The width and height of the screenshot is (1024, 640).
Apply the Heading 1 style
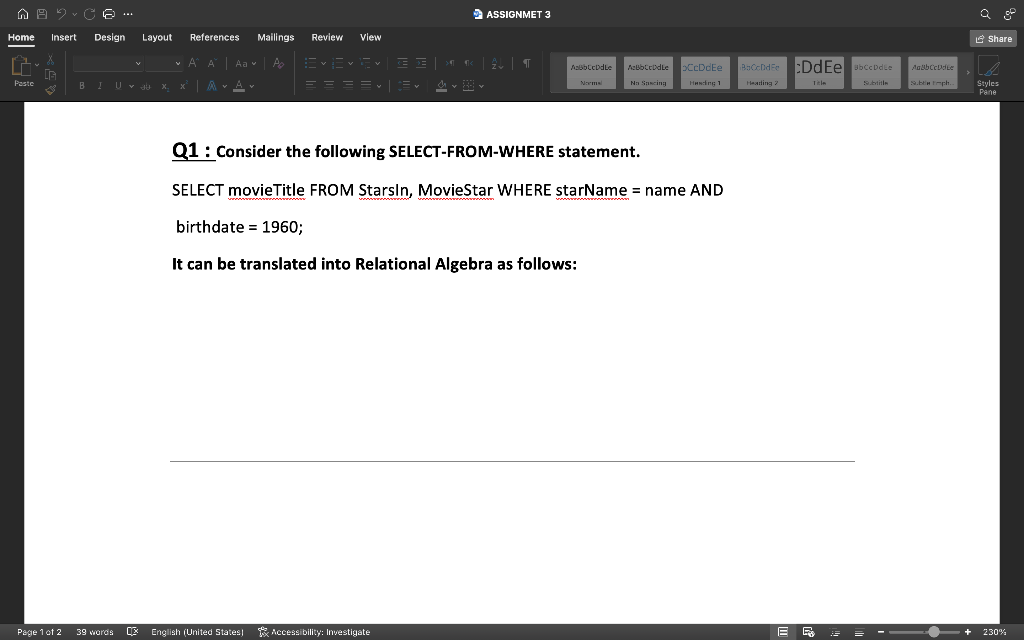705,72
